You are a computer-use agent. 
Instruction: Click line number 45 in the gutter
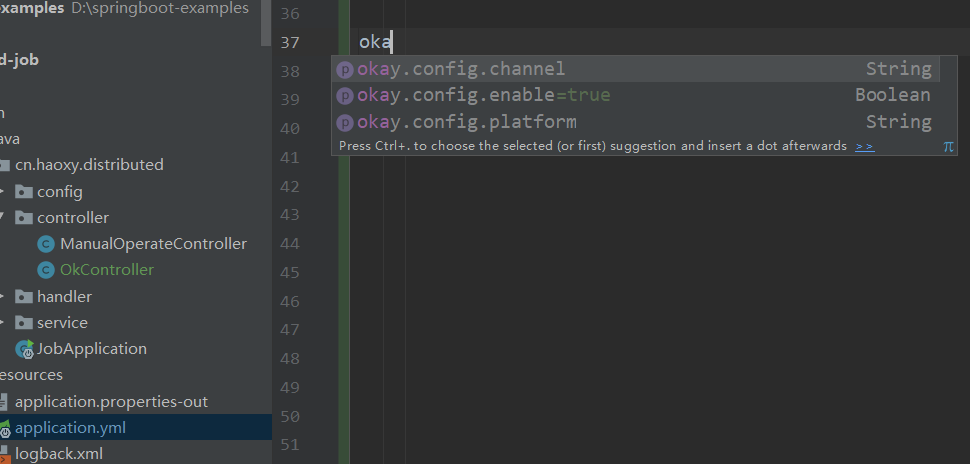pos(288,273)
